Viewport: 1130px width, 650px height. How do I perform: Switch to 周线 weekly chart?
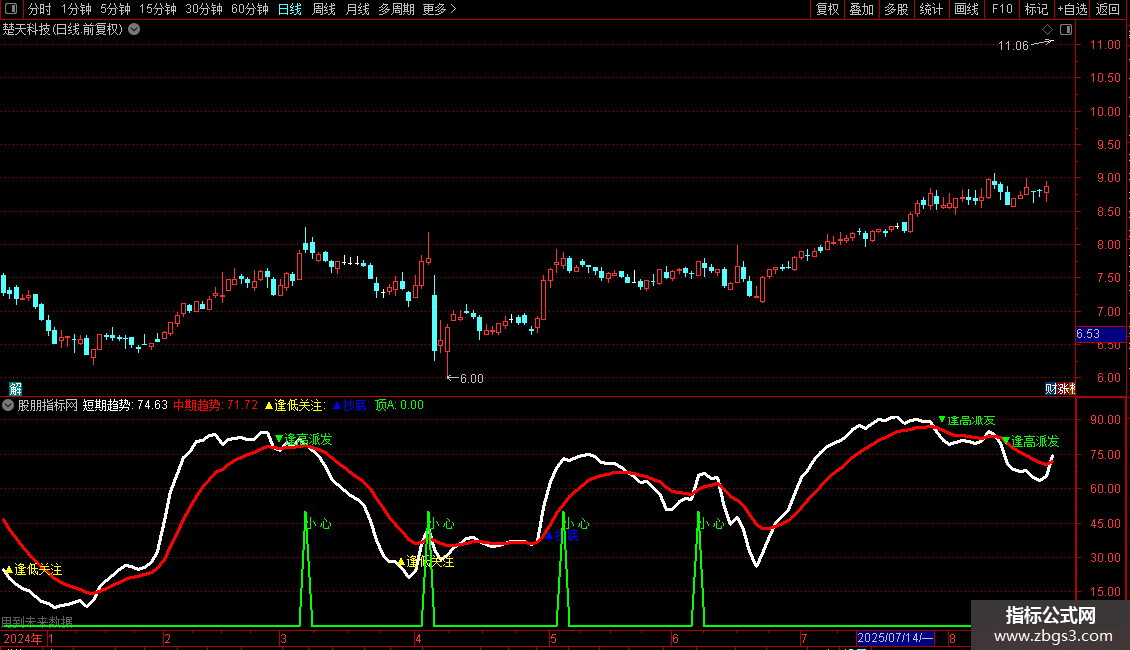(324, 9)
